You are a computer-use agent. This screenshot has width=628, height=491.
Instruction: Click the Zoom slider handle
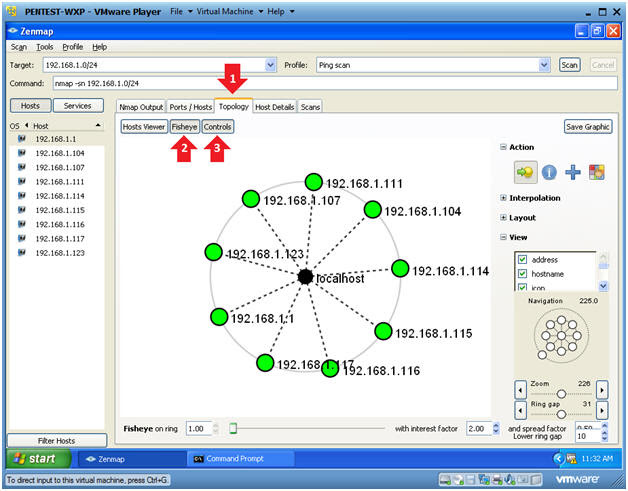coord(561,394)
